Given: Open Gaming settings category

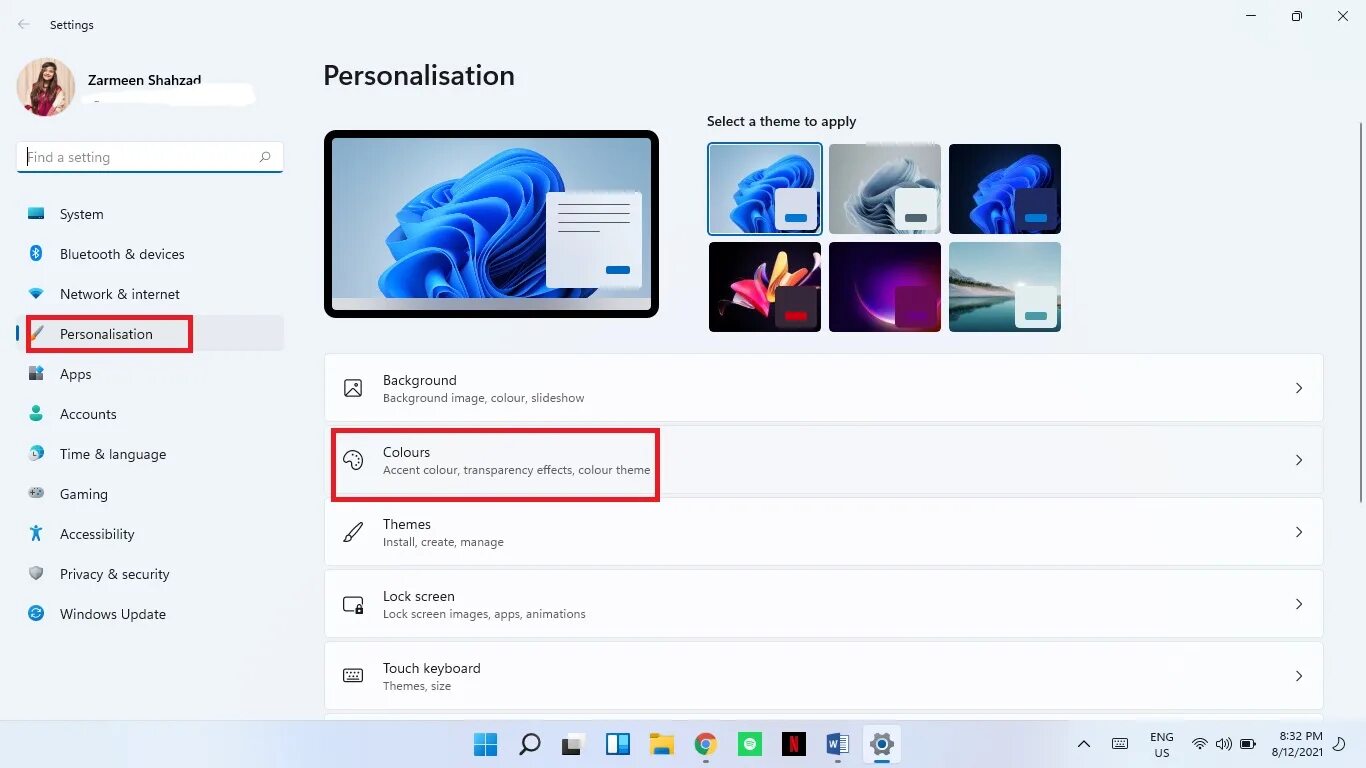Looking at the screenshot, I should [x=150, y=494].
